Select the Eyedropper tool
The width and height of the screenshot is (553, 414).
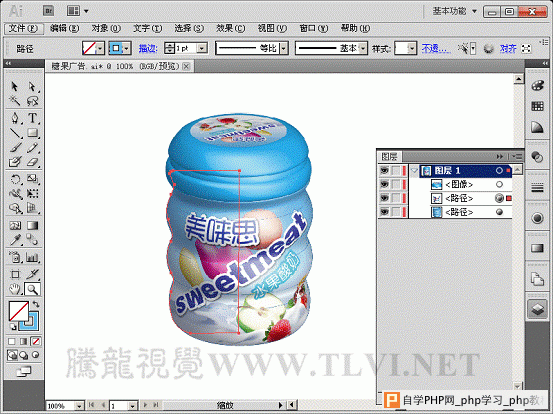15,240
